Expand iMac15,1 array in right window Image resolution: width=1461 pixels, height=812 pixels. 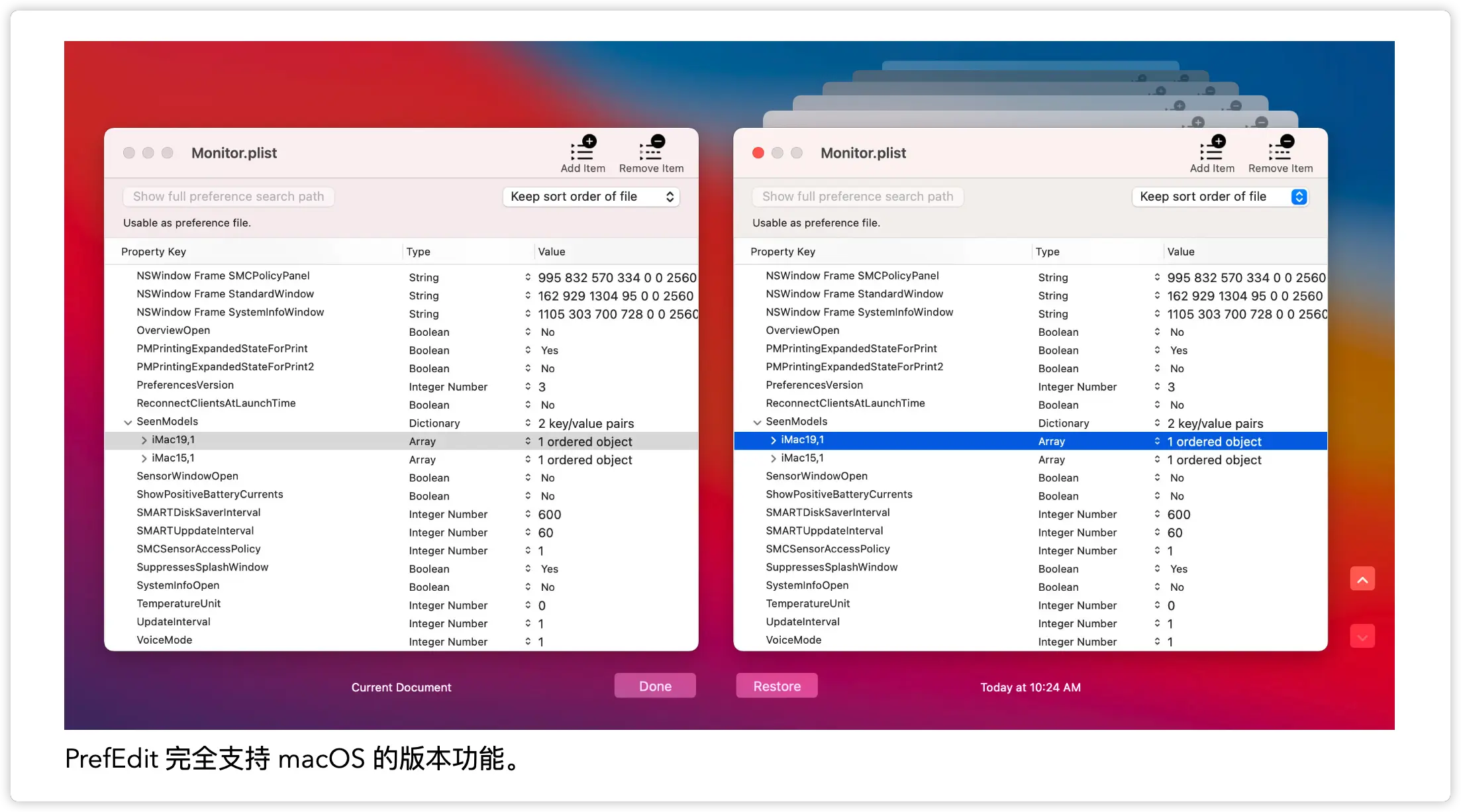coord(773,458)
